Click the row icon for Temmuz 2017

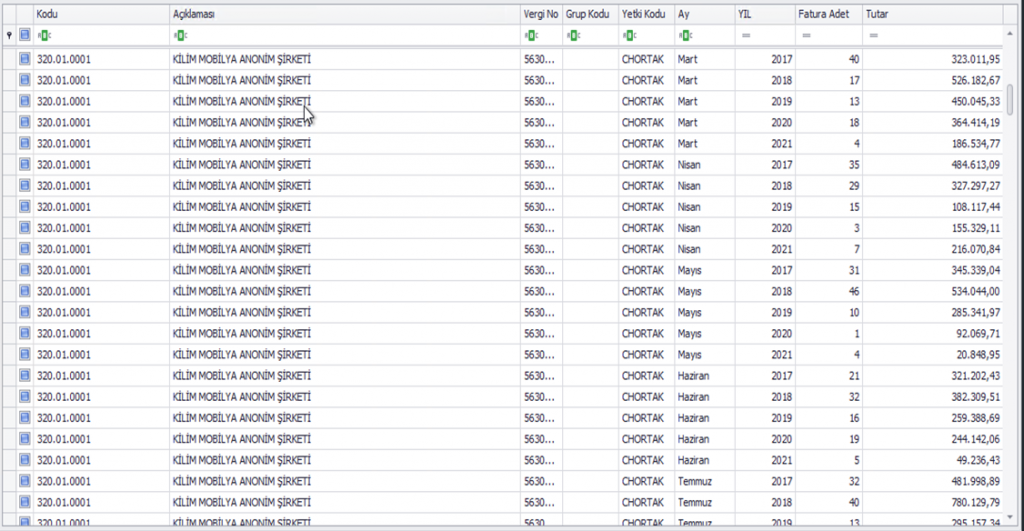(25, 481)
